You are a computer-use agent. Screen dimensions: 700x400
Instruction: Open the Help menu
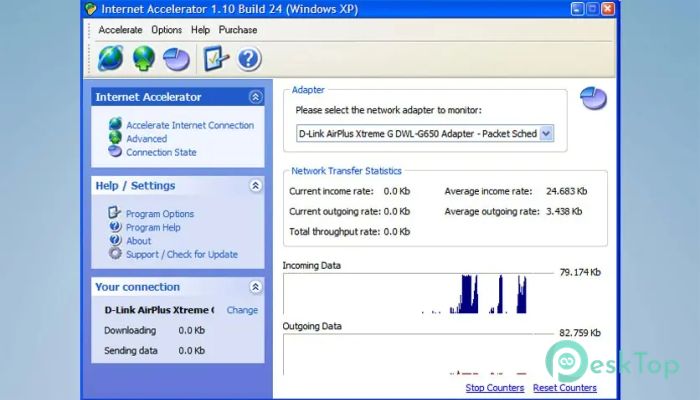(200, 30)
